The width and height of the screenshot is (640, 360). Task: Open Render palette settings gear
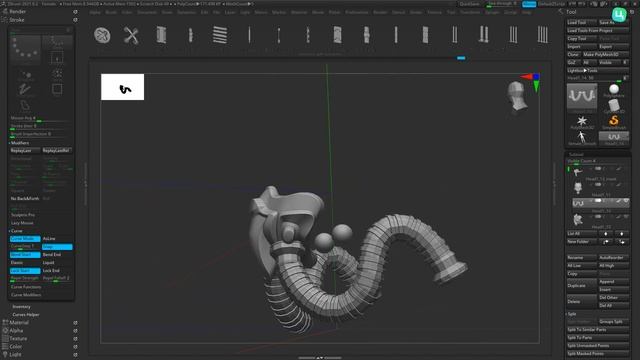point(75,12)
